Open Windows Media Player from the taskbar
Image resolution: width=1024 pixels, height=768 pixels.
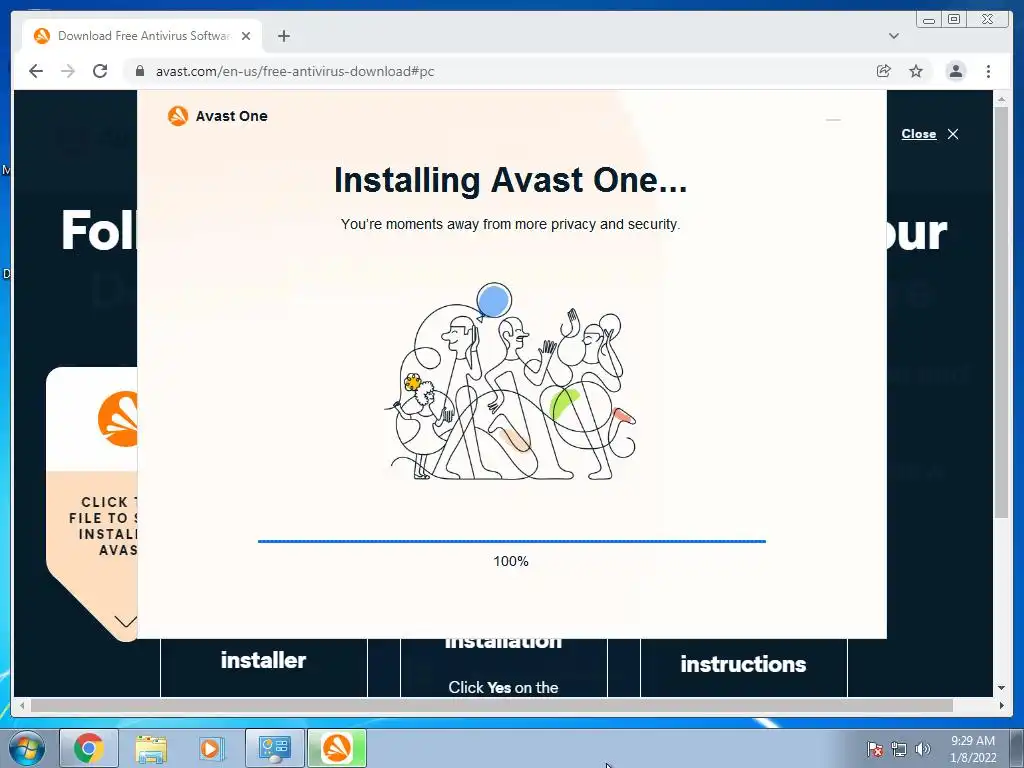tap(212, 748)
